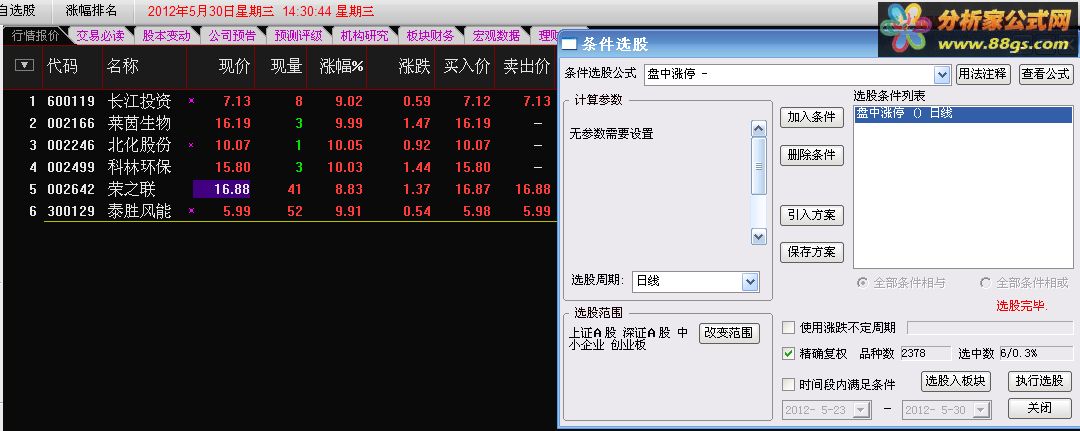Tick the 时间段内满足条件 checkbox
The width and height of the screenshot is (1080, 431).
point(789,384)
